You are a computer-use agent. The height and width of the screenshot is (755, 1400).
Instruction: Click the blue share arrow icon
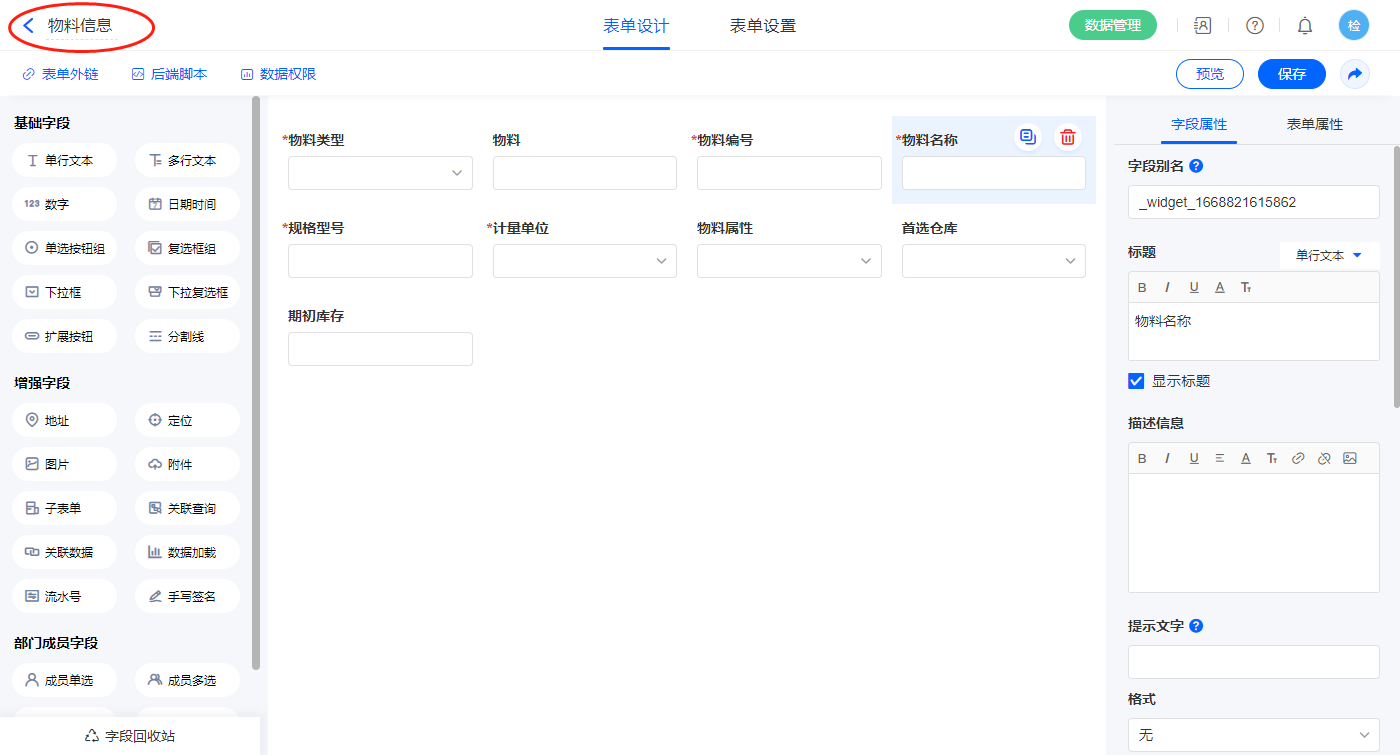(1355, 74)
